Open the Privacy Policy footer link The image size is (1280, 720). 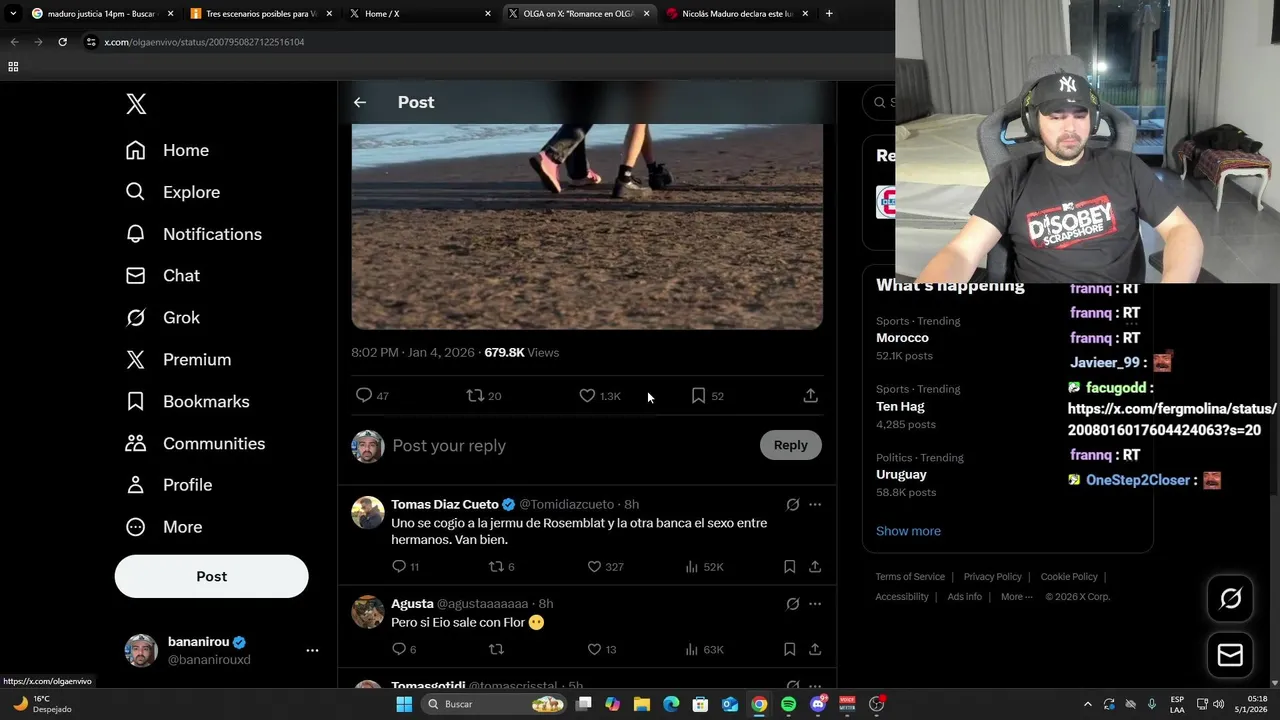pyautogui.click(x=992, y=577)
